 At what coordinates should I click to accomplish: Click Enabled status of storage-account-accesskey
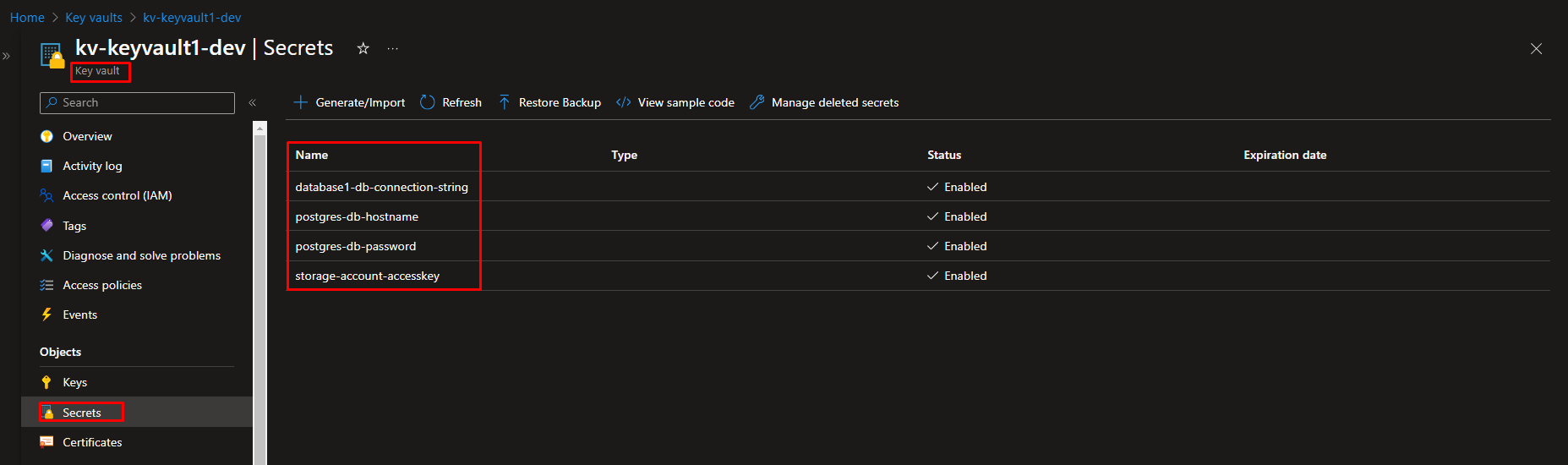(x=957, y=276)
